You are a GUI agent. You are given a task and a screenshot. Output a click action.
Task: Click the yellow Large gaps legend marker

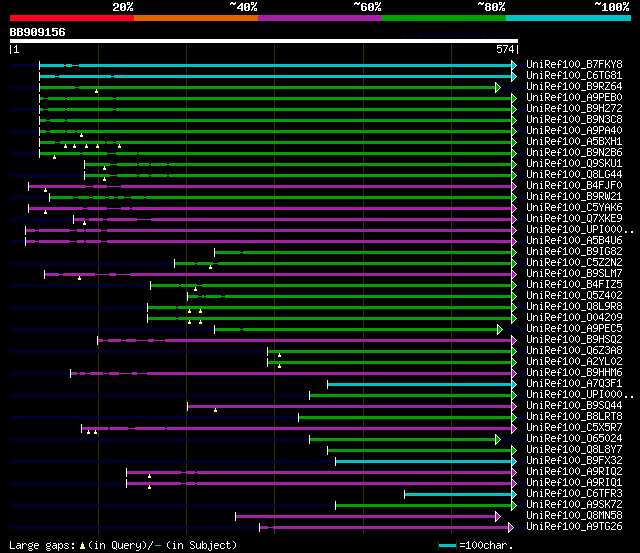pyautogui.click(x=82, y=545)
